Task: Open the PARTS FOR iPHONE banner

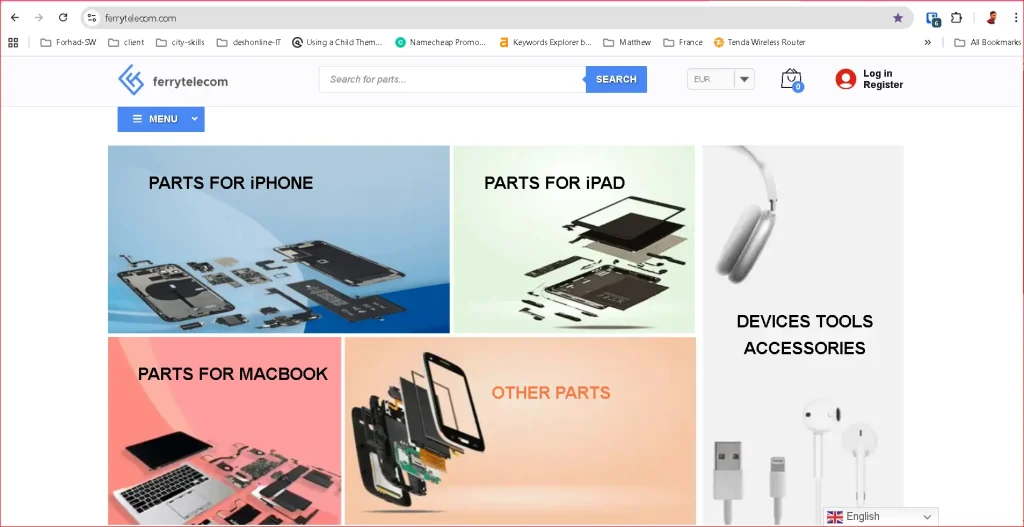Action: point(279,239)
